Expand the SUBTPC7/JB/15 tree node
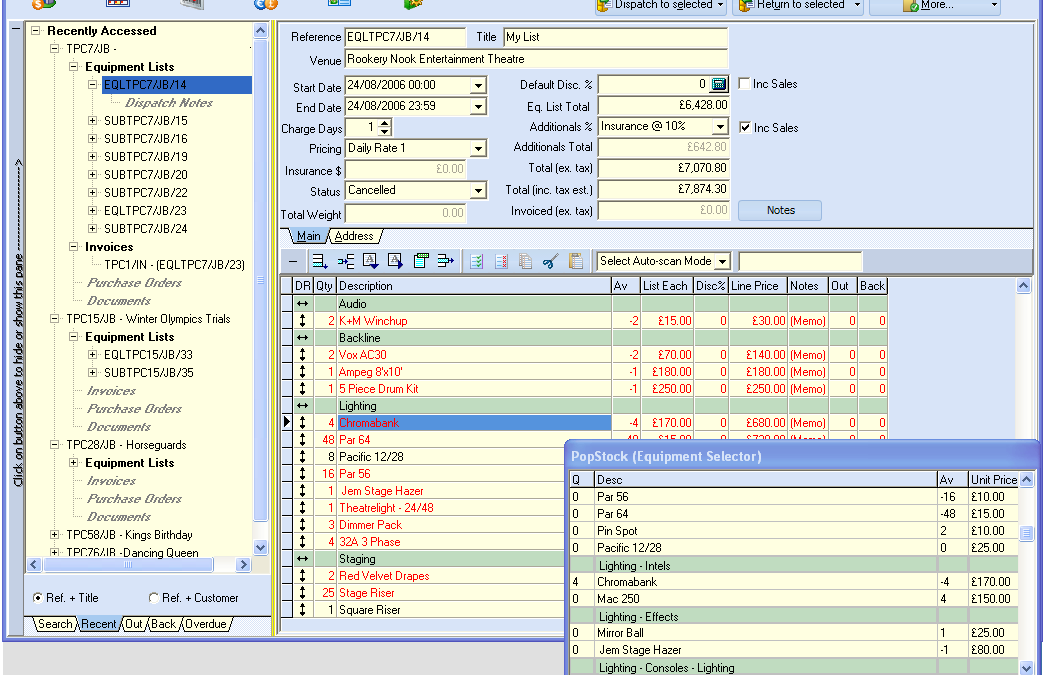 tap(94, 121)
